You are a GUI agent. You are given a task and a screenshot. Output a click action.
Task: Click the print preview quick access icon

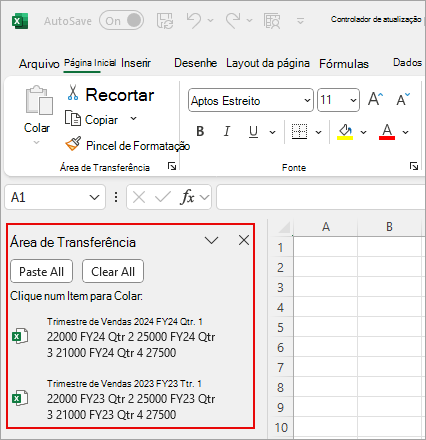[x=272, y=21]
